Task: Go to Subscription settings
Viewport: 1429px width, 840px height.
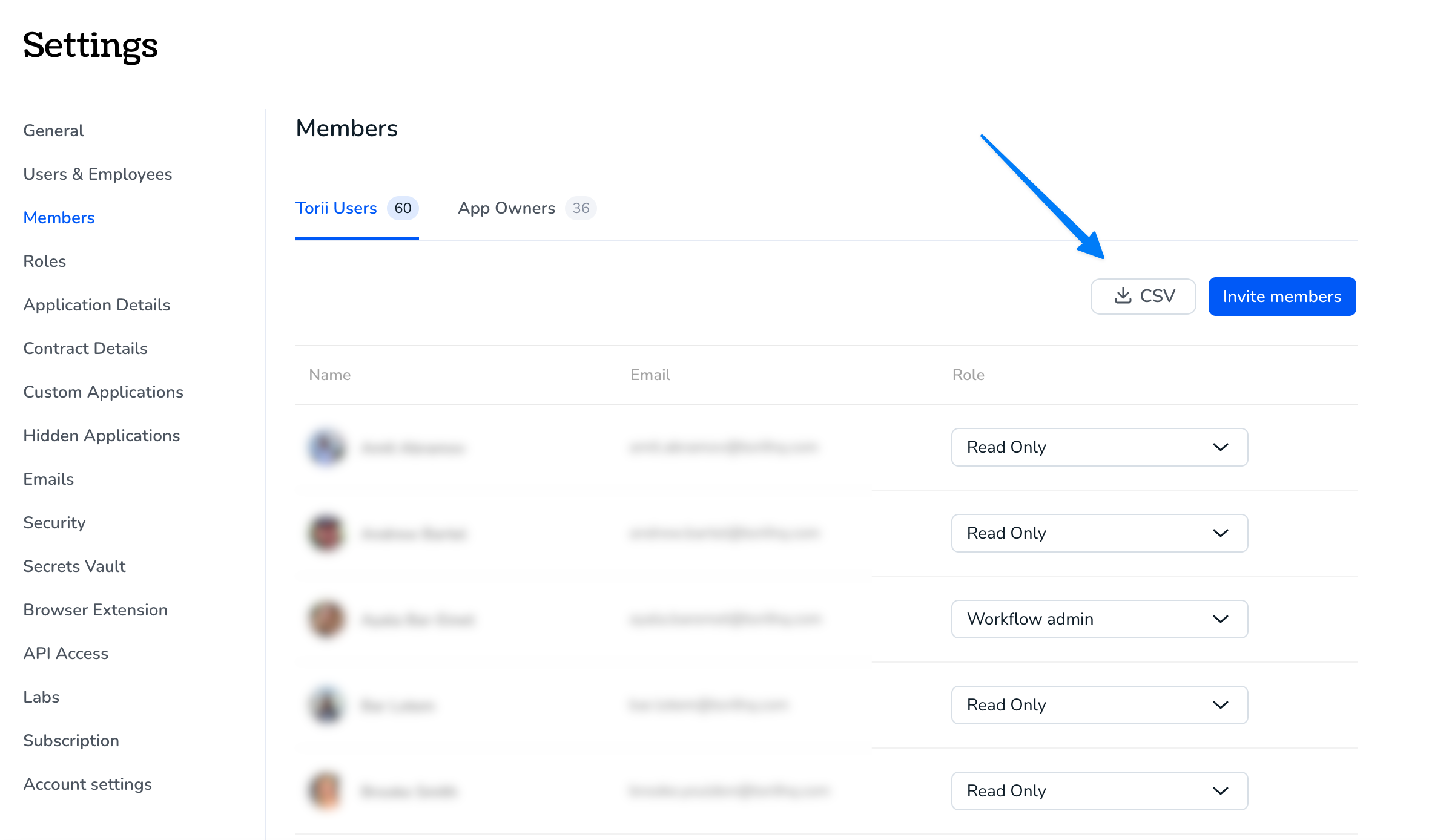Action: pos(71,741)
